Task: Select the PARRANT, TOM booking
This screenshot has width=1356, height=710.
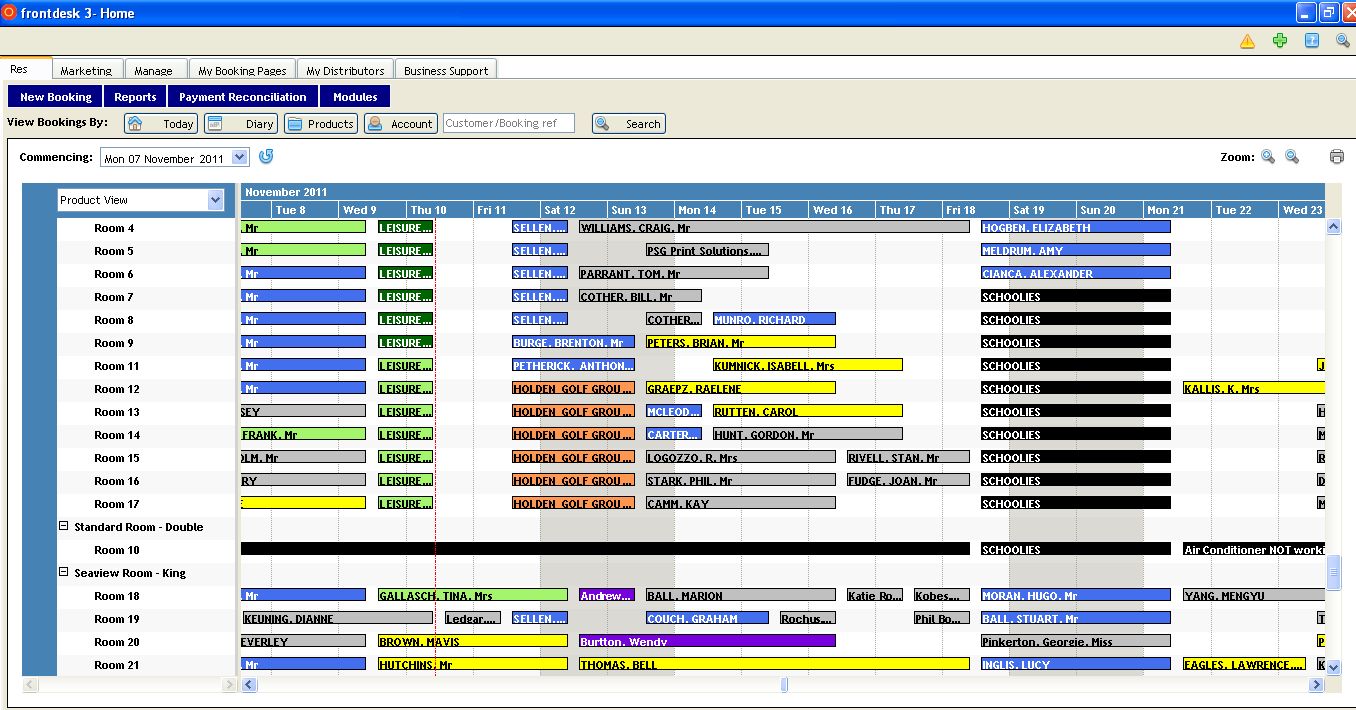Action: [674, 273]
